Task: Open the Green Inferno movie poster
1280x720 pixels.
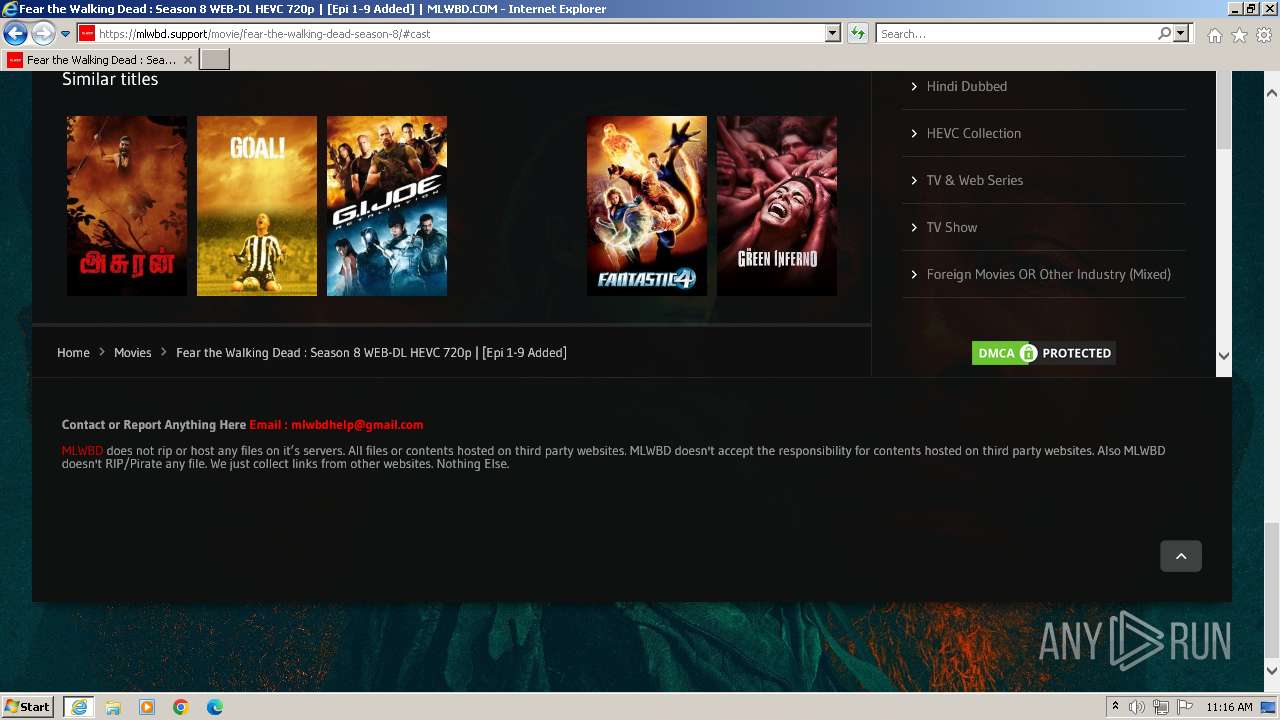Action: (x=777, y=206)
